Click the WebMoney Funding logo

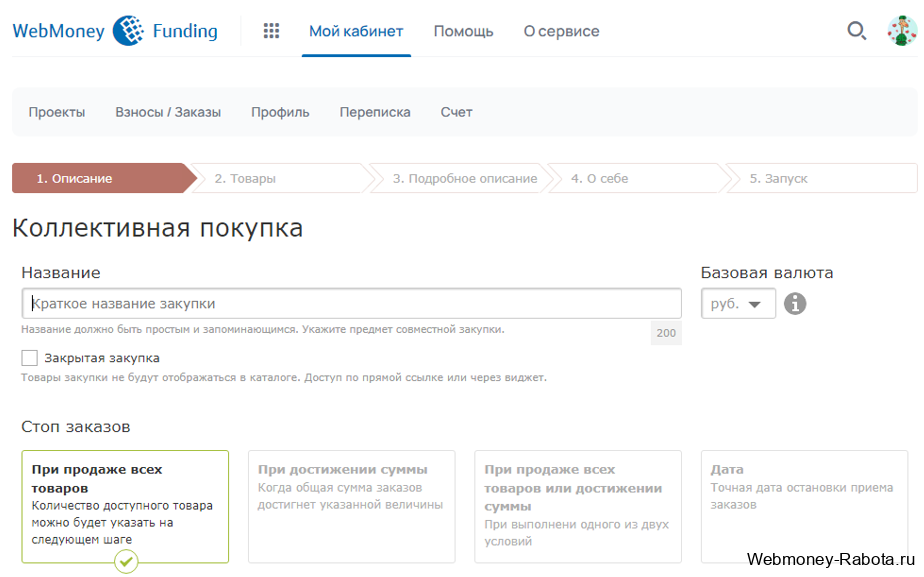pyautogui.click(x=115, y=31)
